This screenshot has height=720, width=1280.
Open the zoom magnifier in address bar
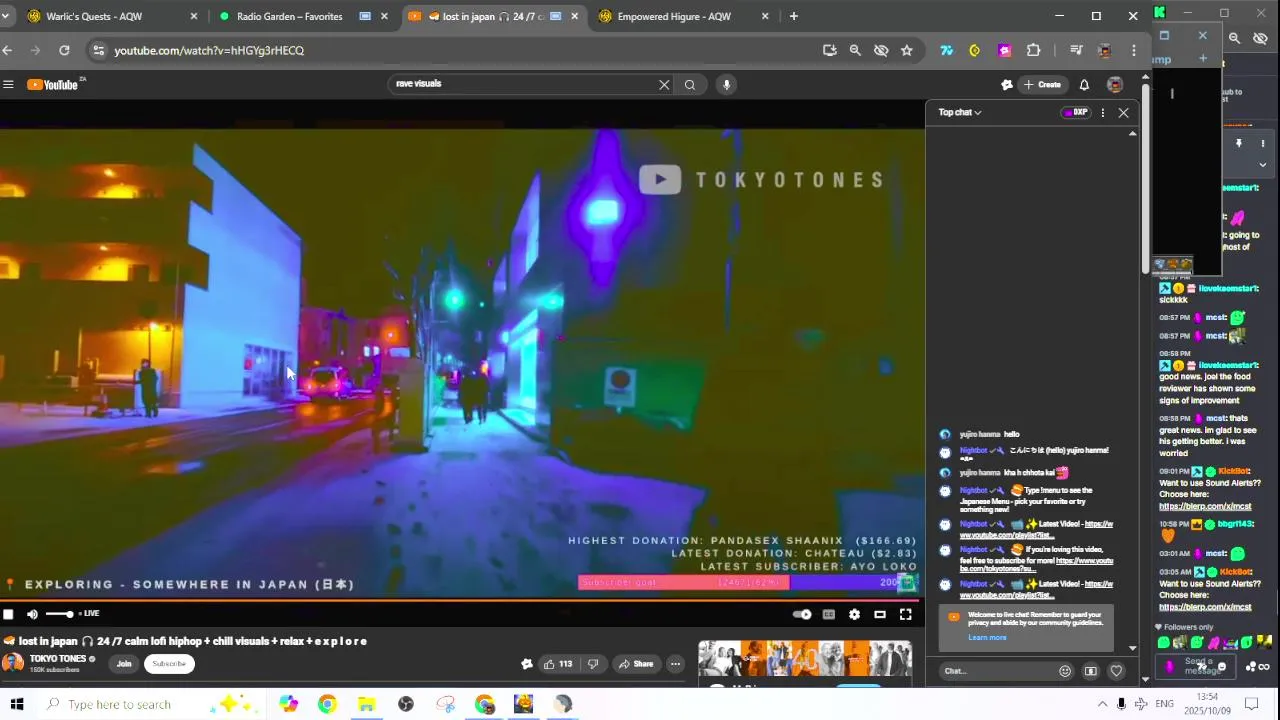[x=855, y=50]
